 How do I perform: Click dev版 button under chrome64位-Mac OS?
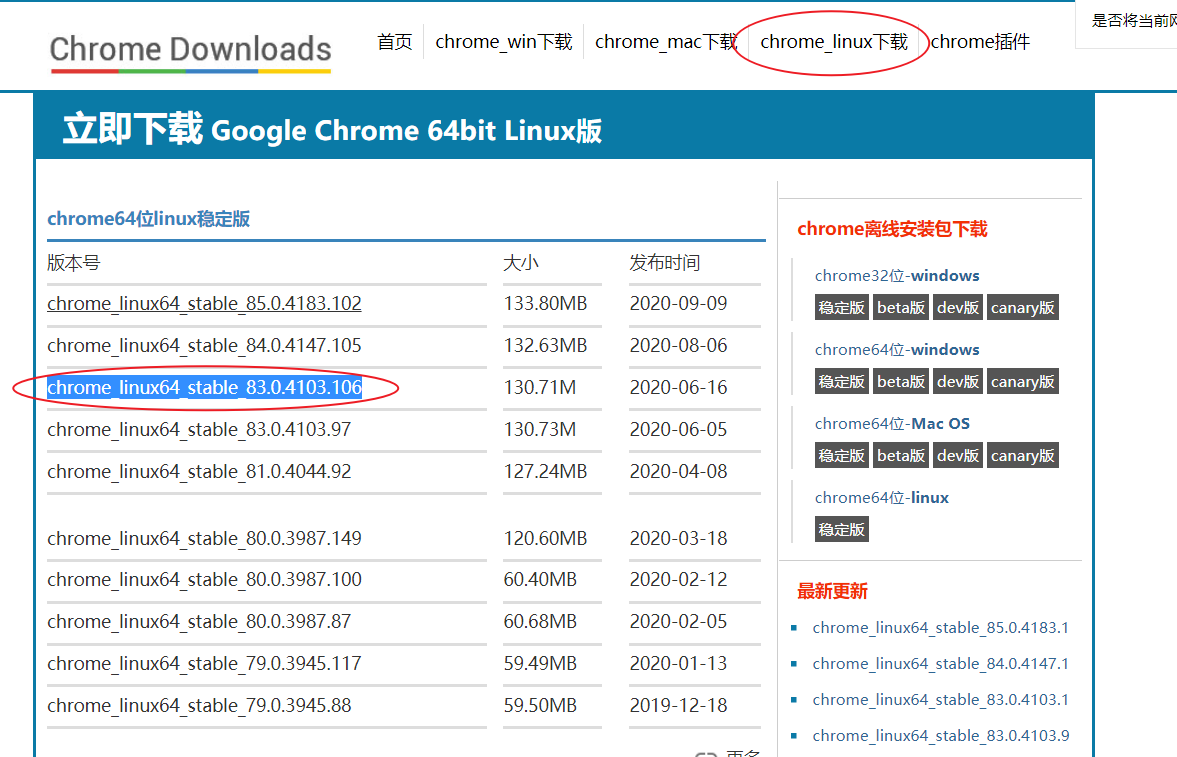(x=958, y=455)
